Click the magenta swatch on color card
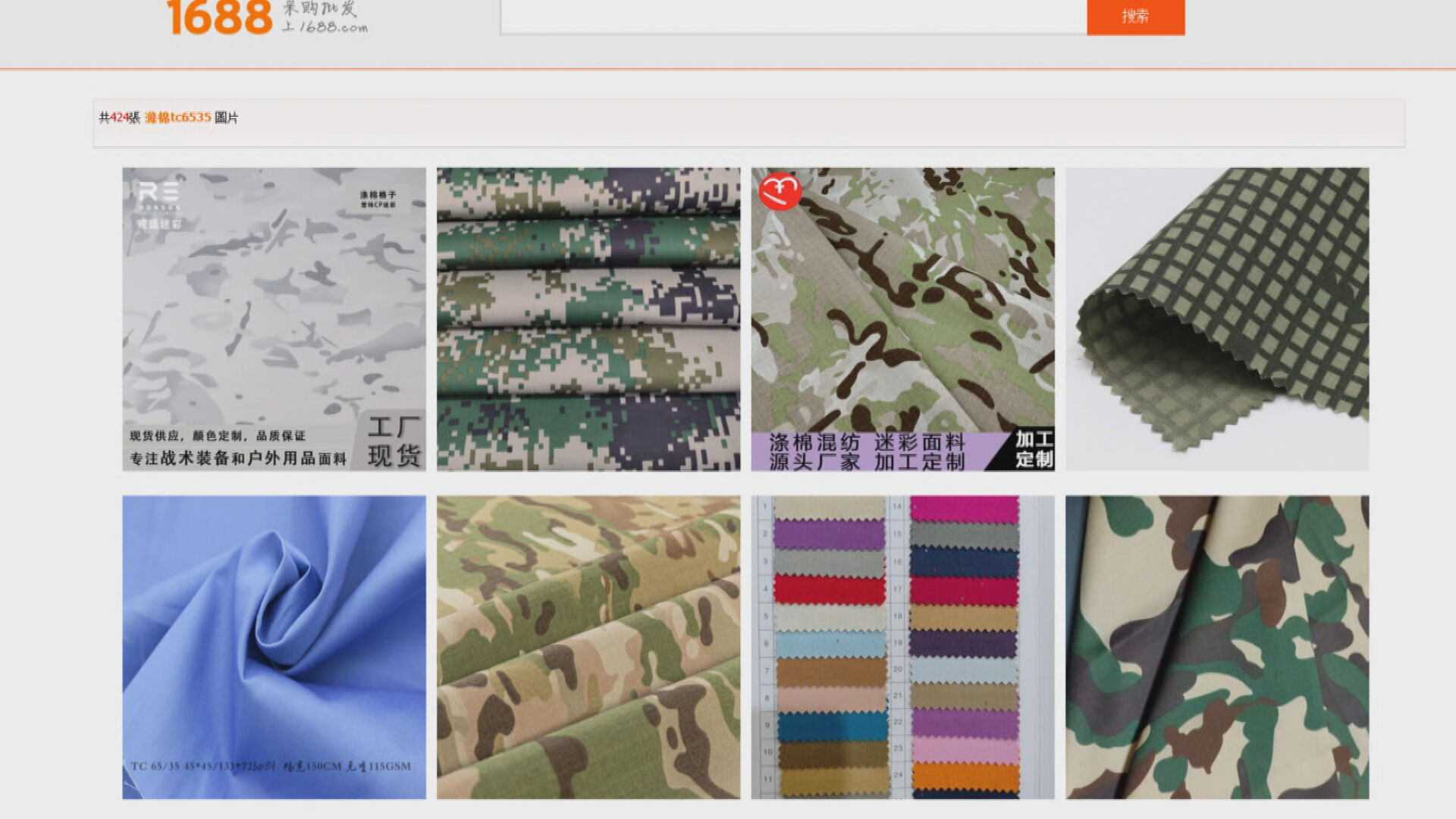 click(963, 510)
